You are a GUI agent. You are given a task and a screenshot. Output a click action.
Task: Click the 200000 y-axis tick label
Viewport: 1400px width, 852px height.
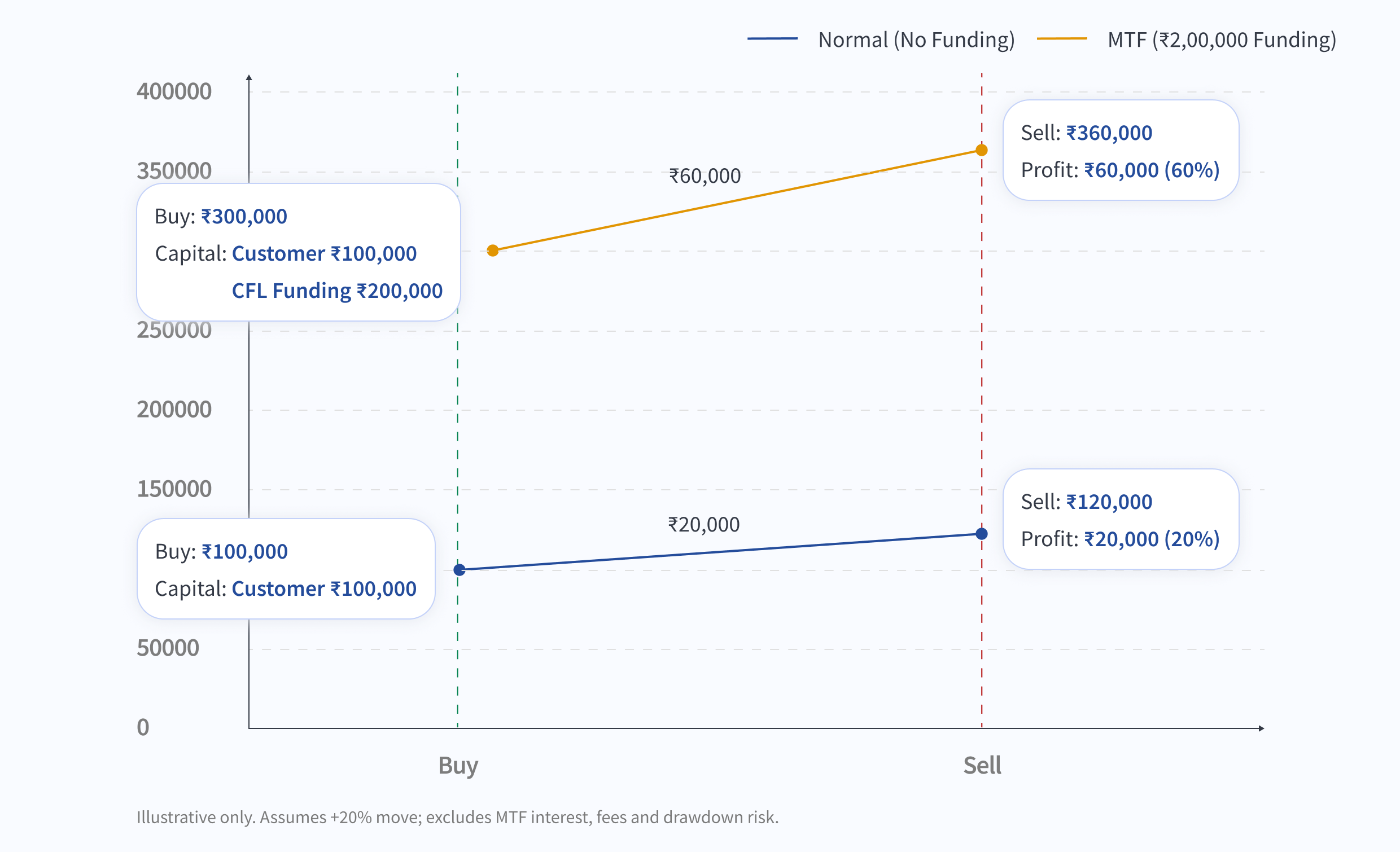pos(174,410)
